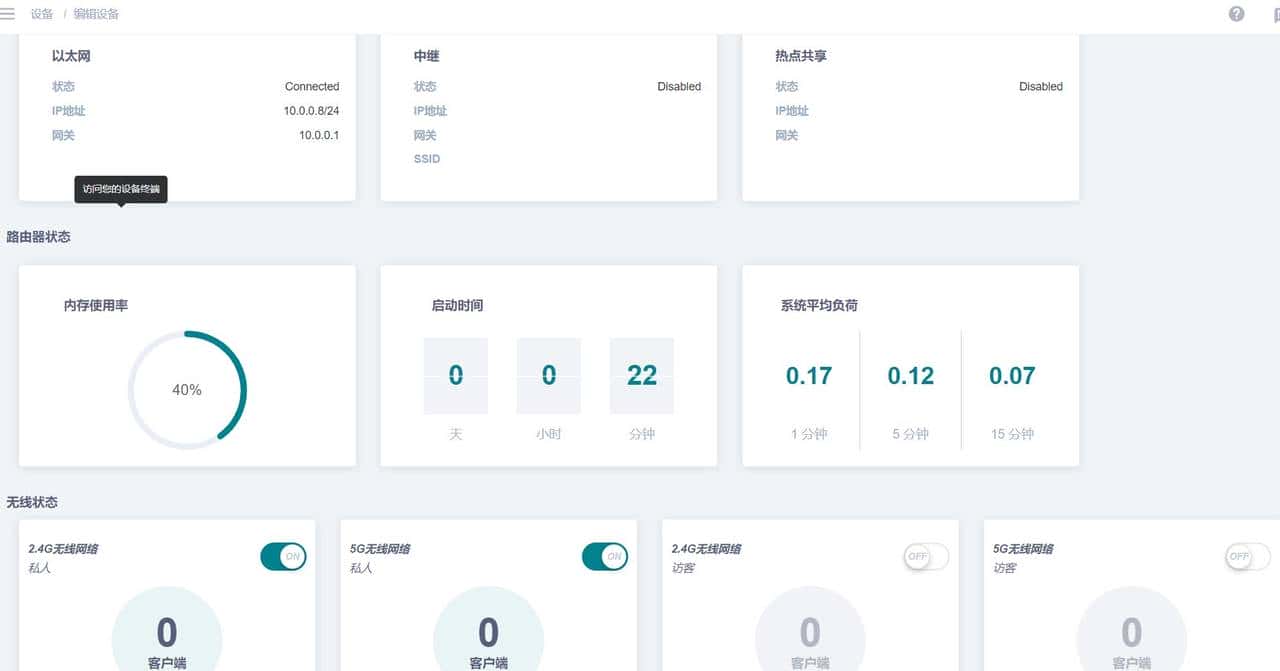The image size is (1280, 671).
Task: Click the 22 minutes uptime box
Action: point(641,376)
